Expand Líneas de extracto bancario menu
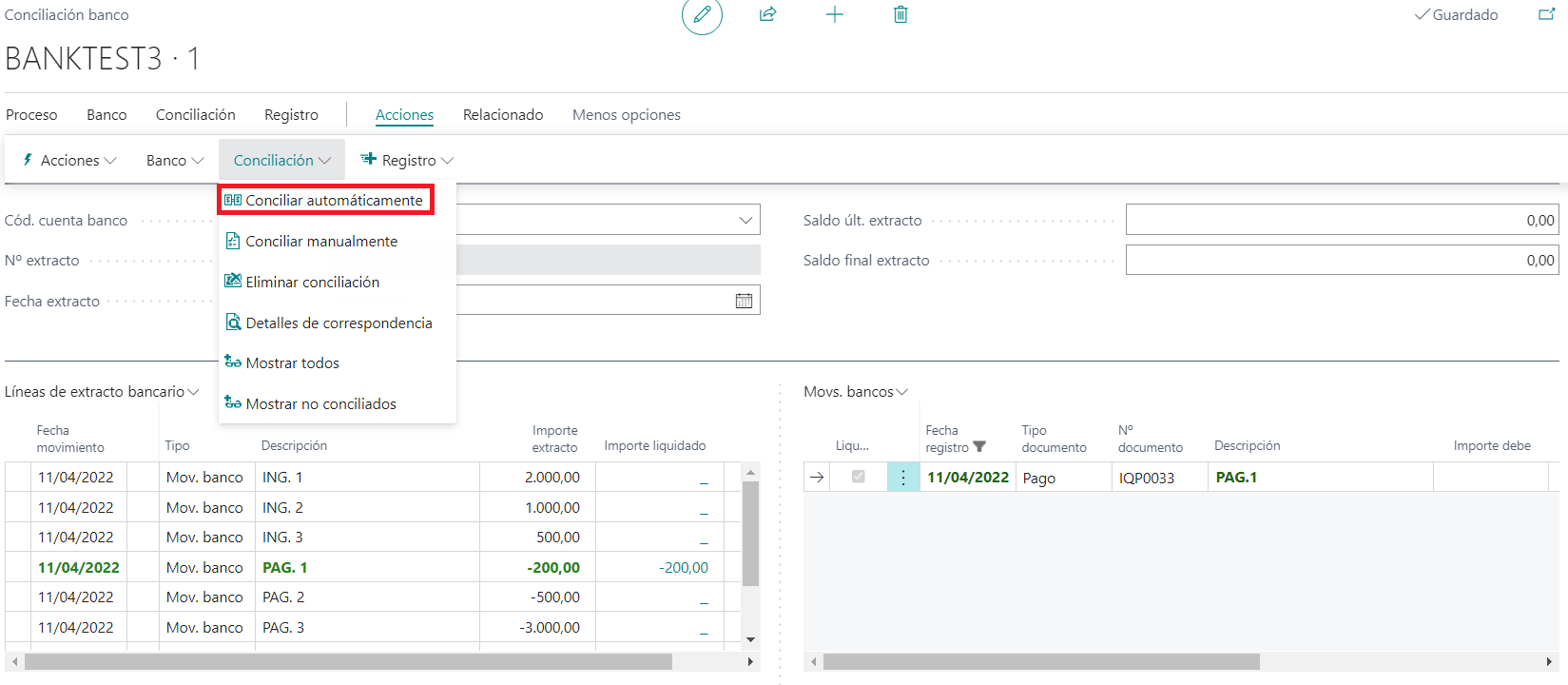 pyautogui.click(x=102, y=392)
